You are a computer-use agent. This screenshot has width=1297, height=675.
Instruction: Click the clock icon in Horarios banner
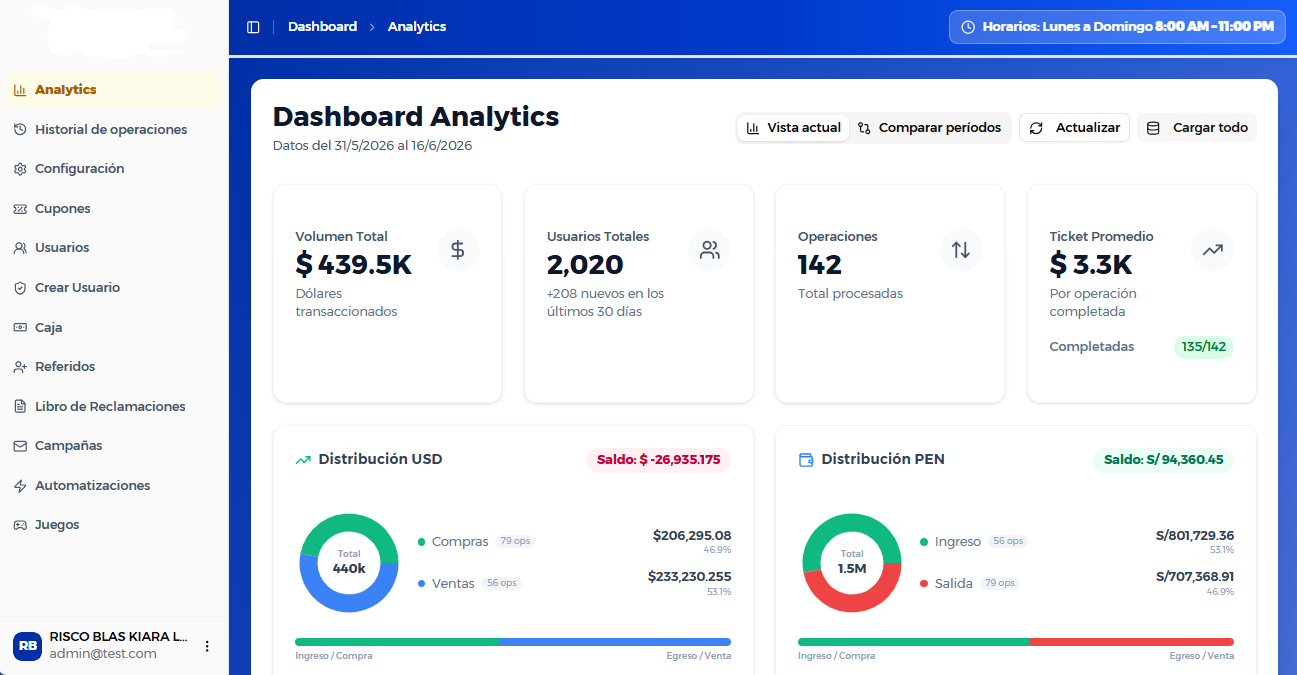tap(967, 27)
